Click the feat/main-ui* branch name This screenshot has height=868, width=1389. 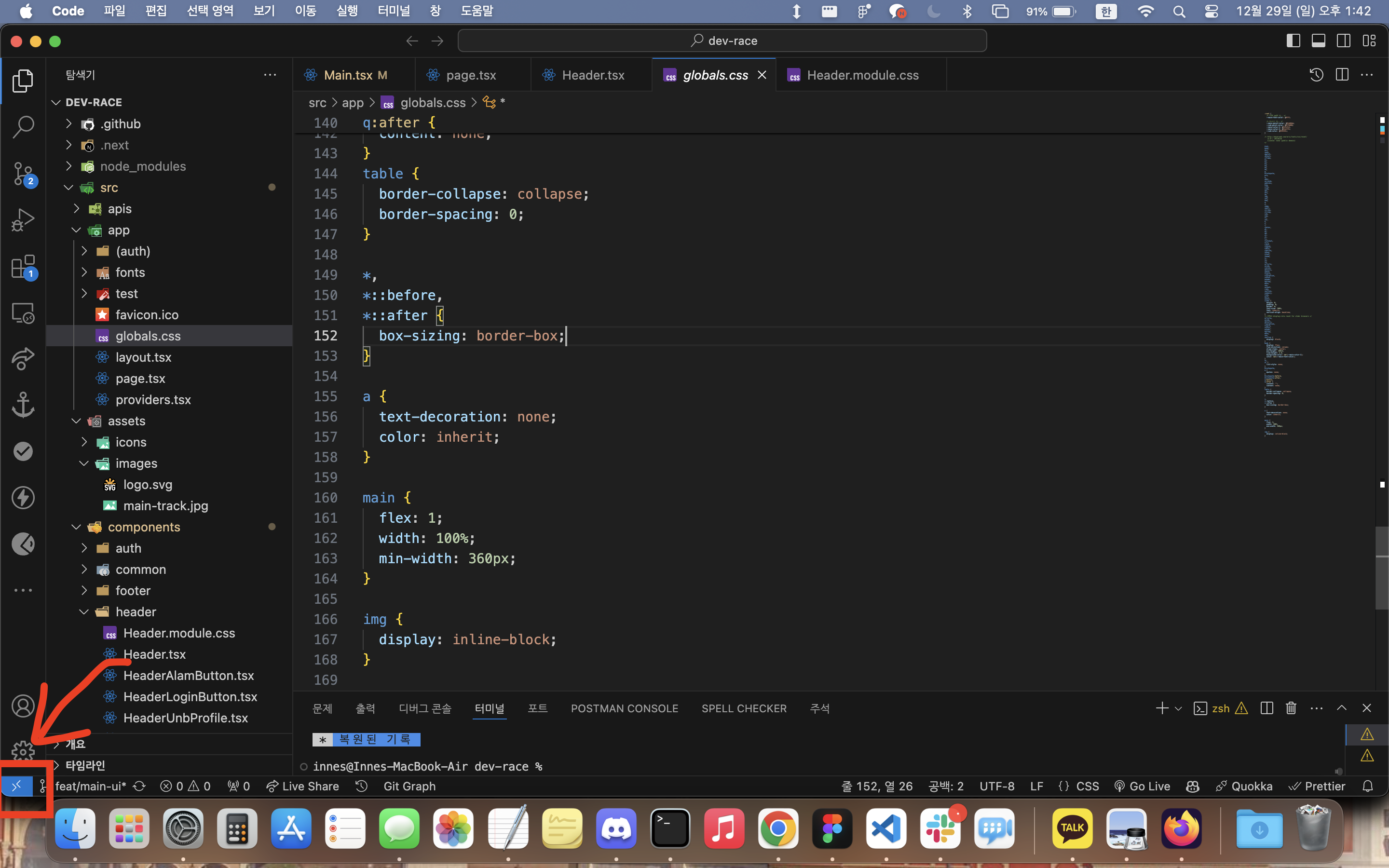(x=91, y=786)
